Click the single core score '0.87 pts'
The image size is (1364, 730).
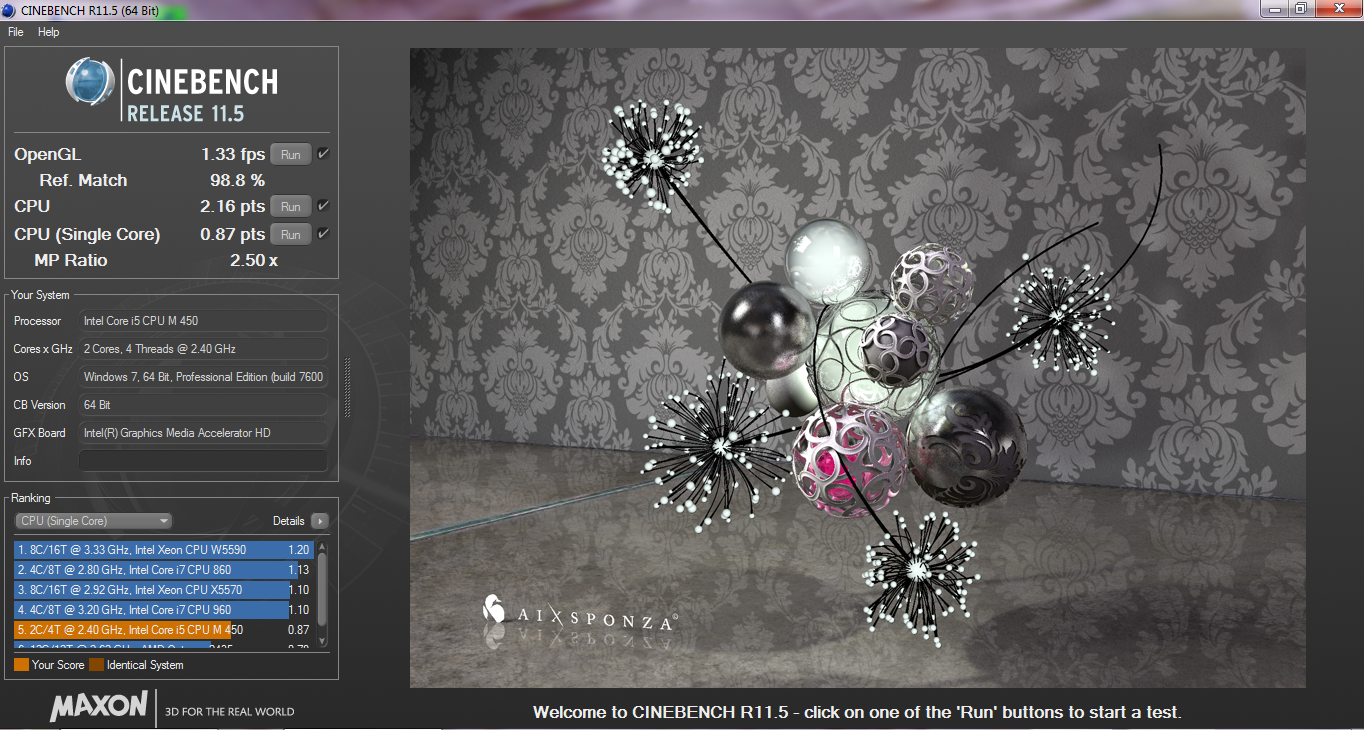(x=233, y=234)
